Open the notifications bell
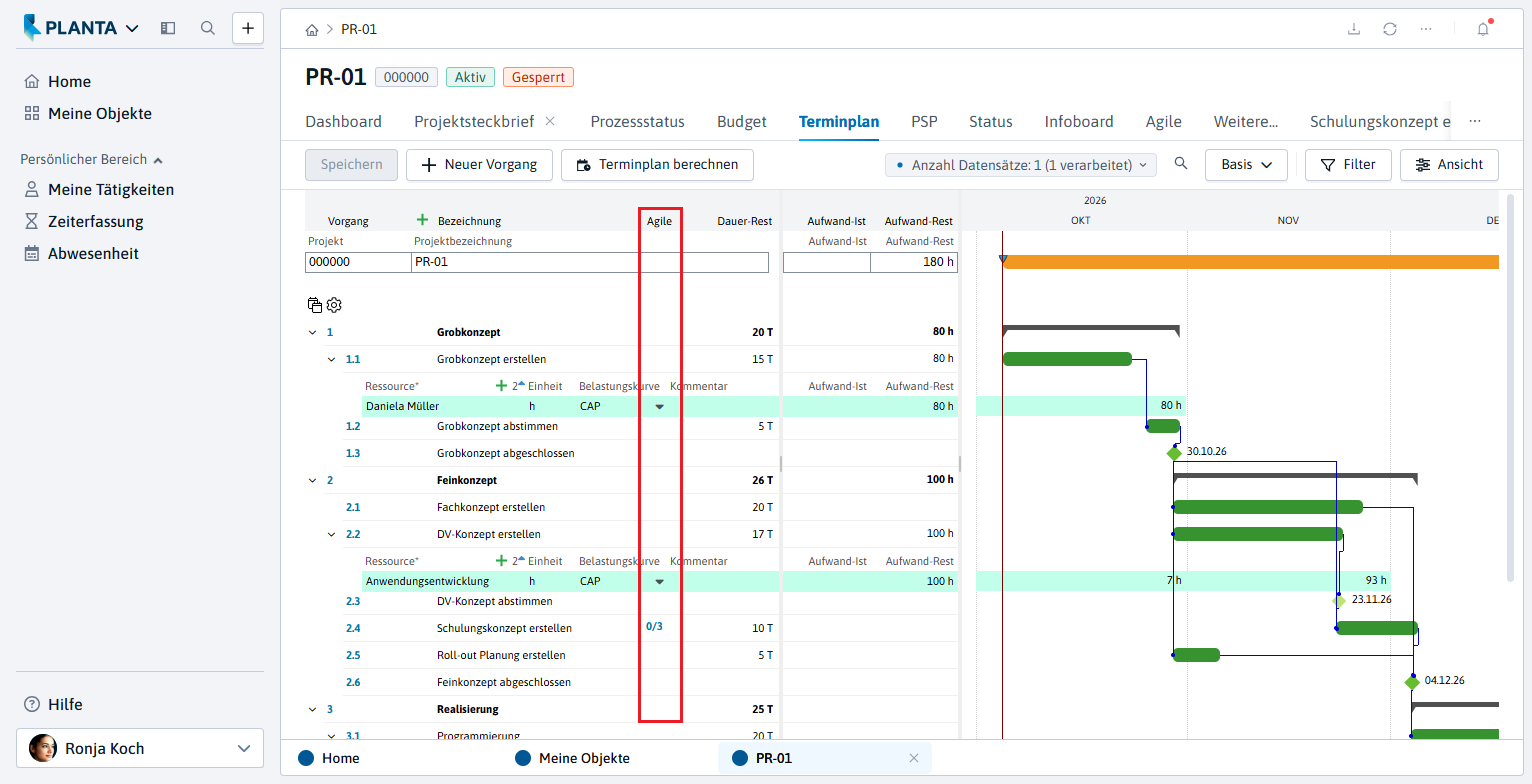The image size is (1532, 784). tap(1483, 29)
